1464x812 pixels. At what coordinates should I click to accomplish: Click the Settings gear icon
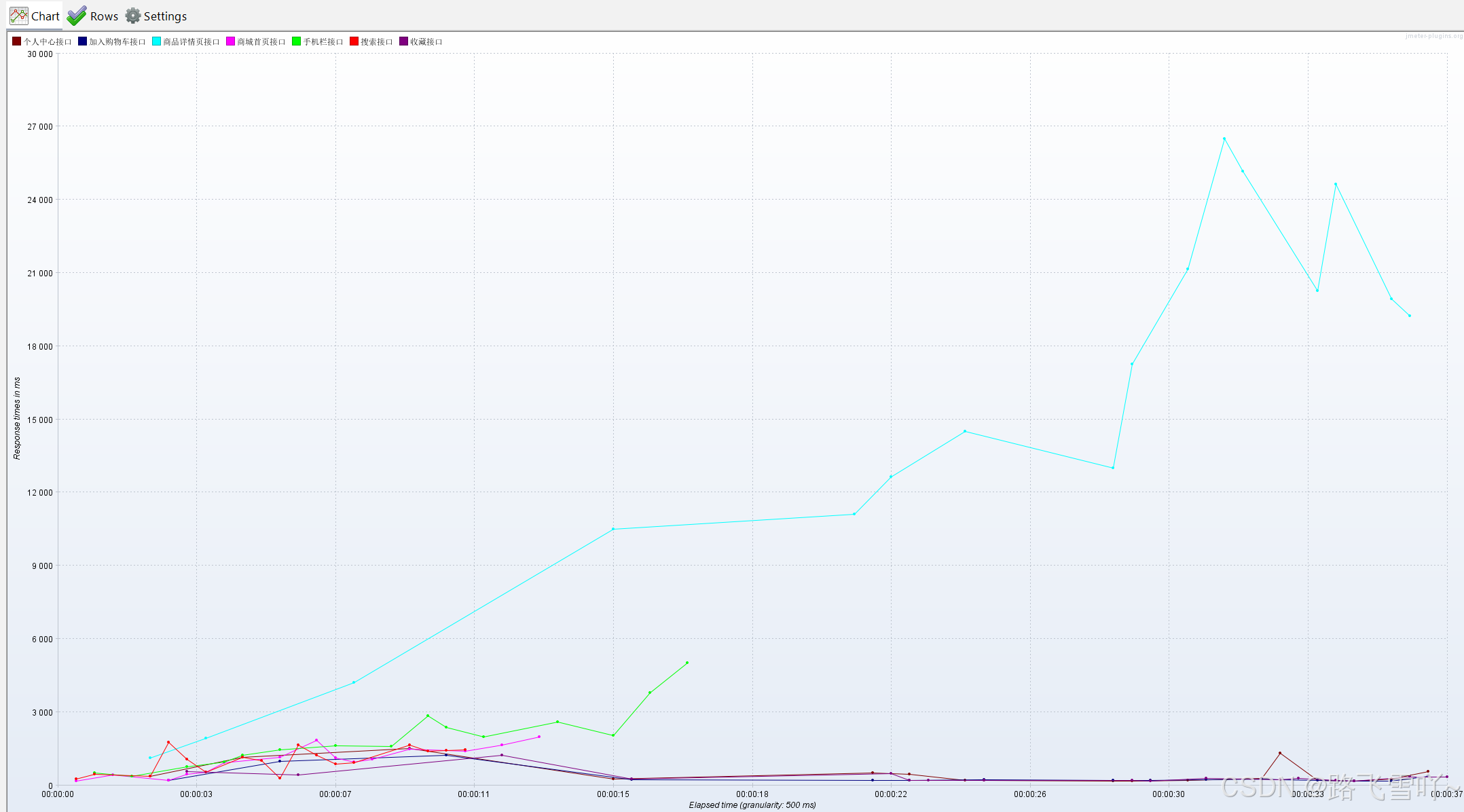tap(133, 16)
